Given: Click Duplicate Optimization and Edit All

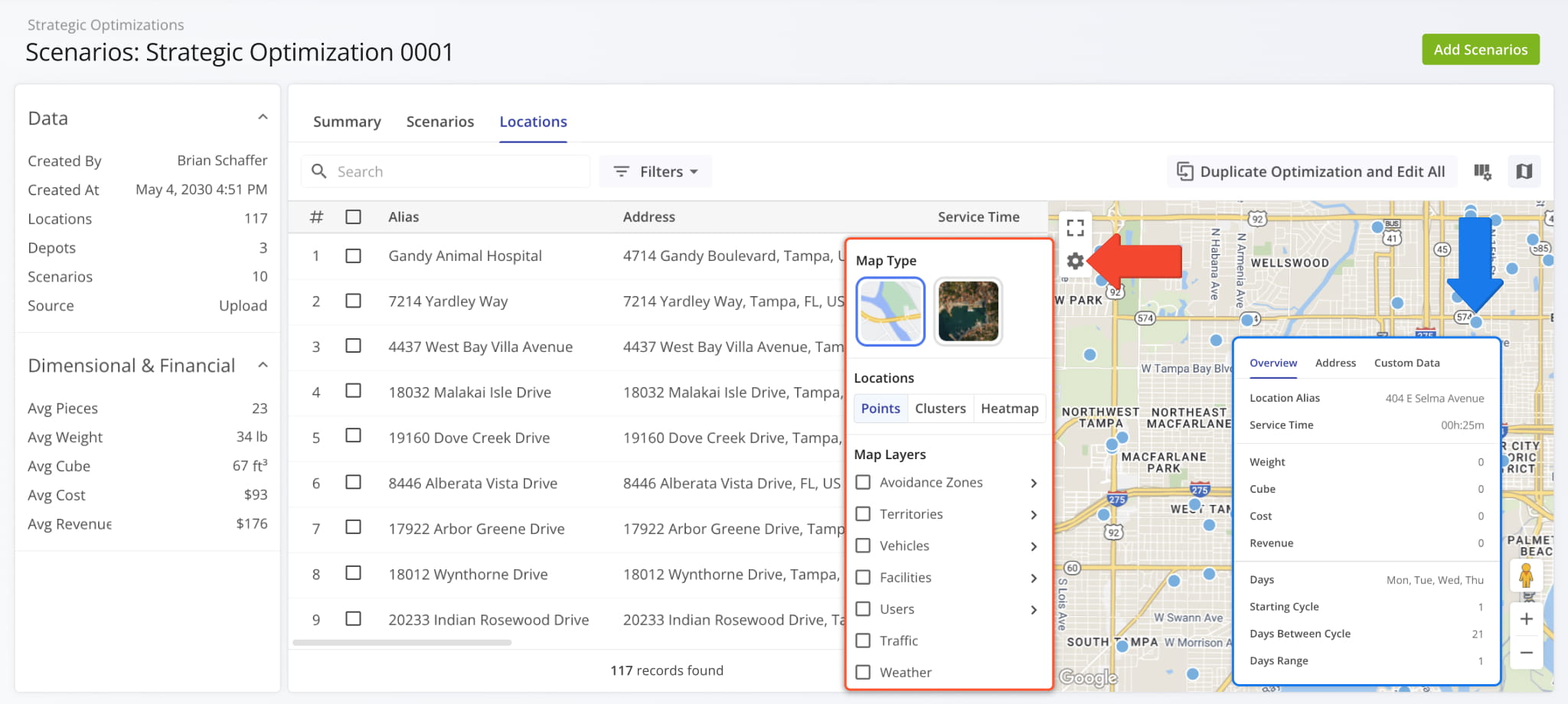Looking at the screenshot, I should coord(1311,171).
